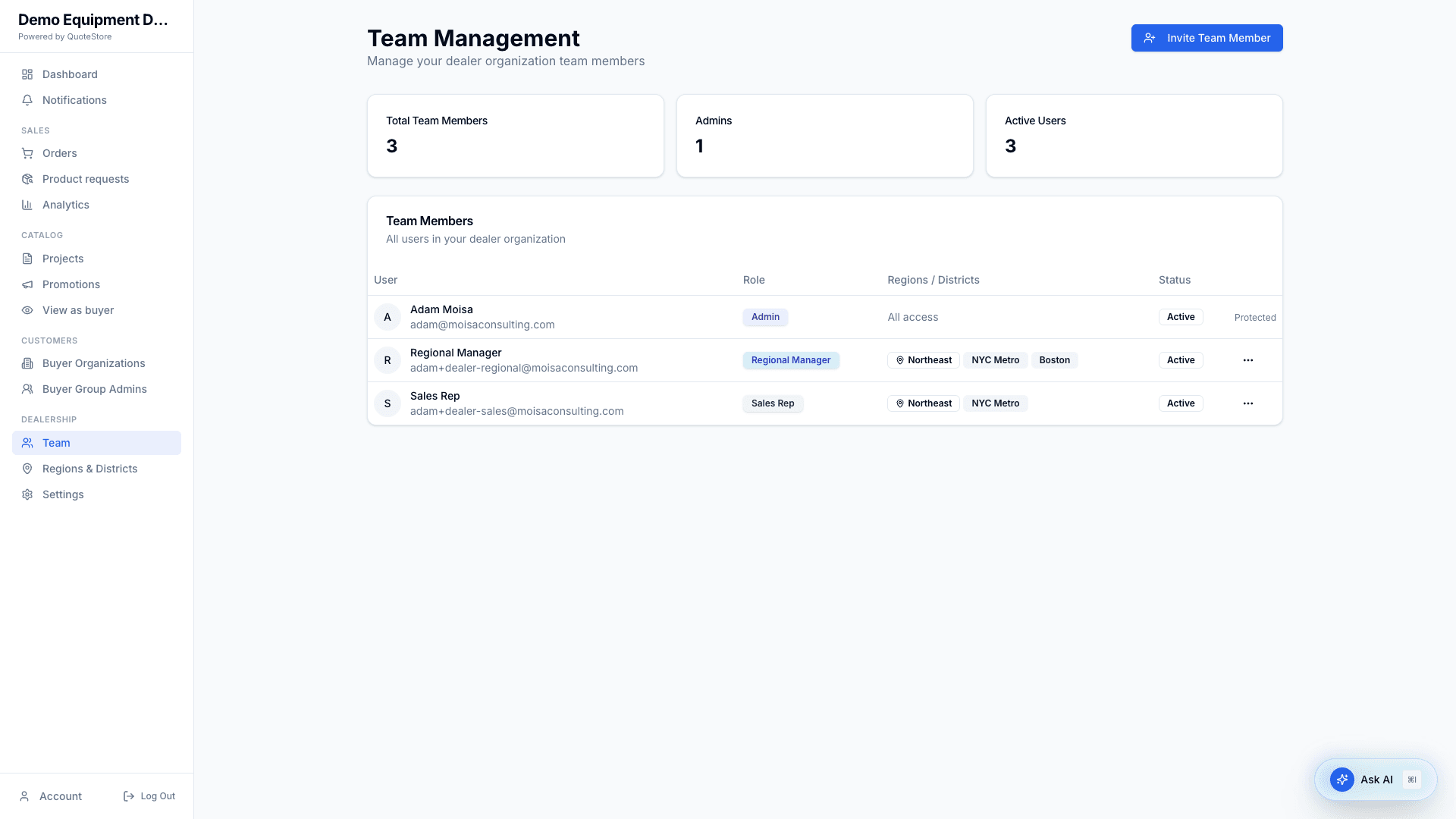Open actions menu for Sales Rep row

1248,403
